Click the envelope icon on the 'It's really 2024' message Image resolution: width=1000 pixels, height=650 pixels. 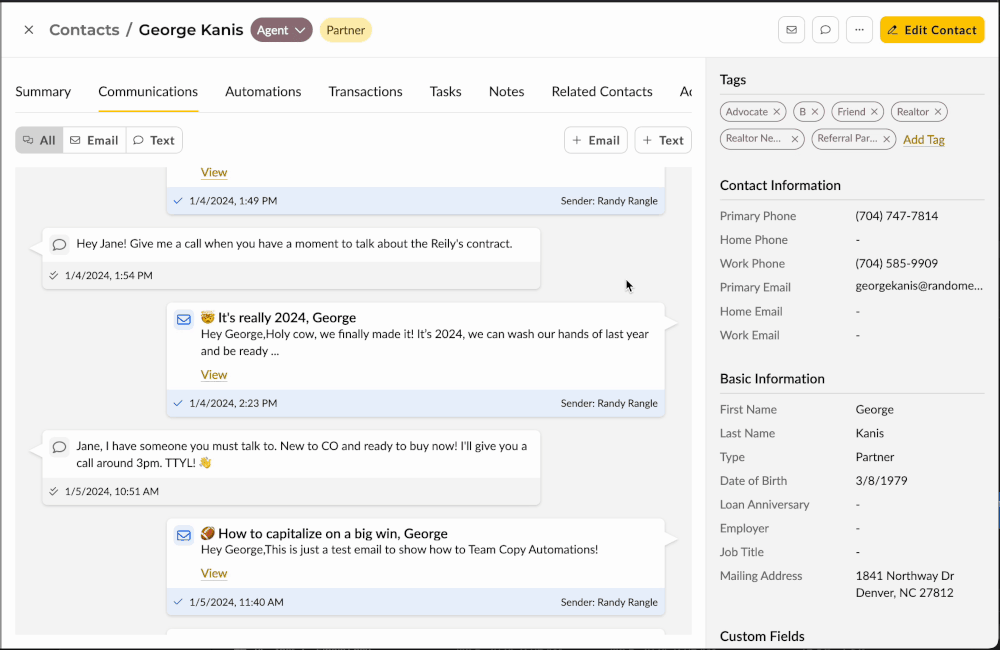[x=183, y=318]
